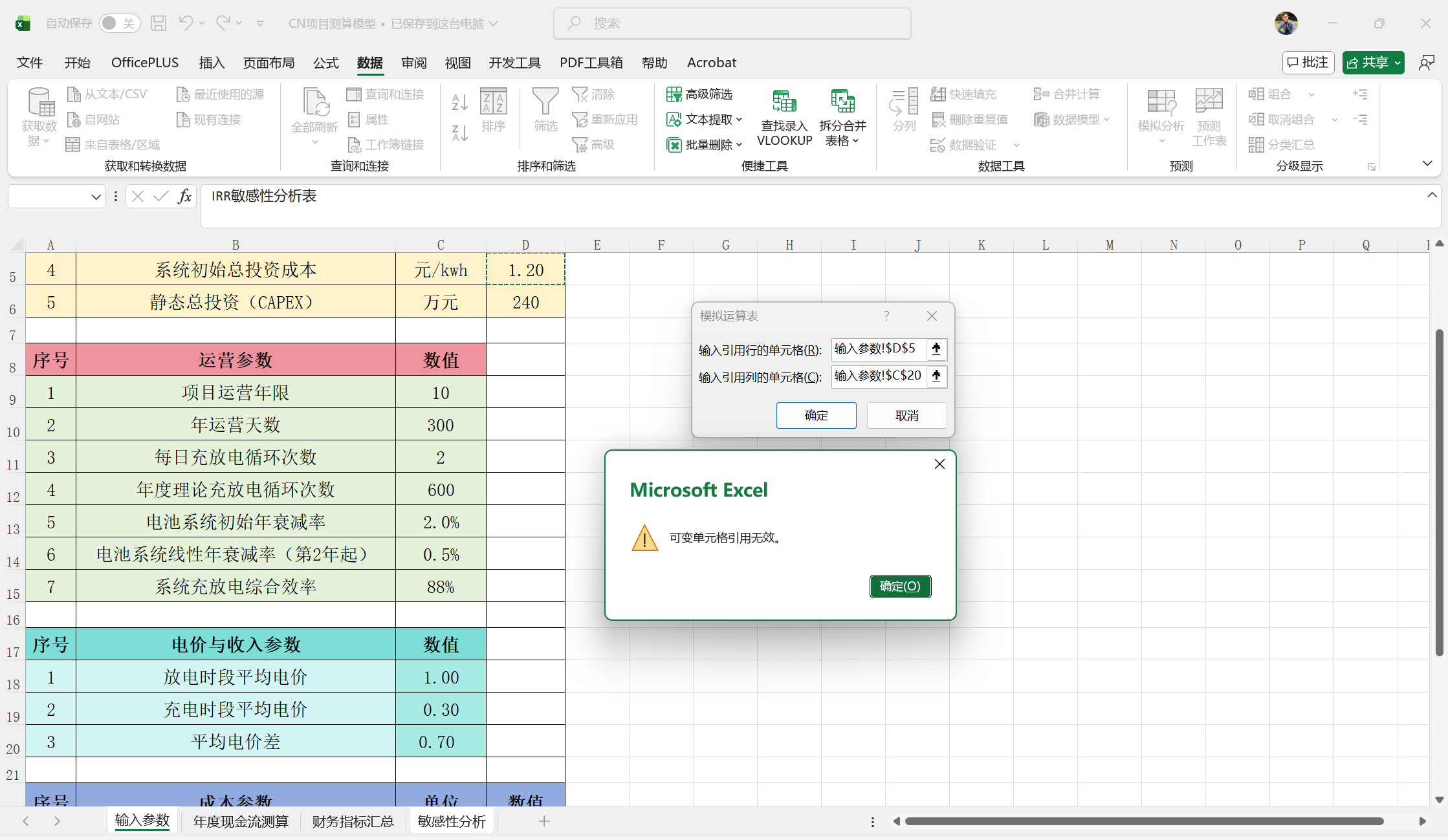
Task: Close the Microsoft Excel warning with X
Action: 939,464
